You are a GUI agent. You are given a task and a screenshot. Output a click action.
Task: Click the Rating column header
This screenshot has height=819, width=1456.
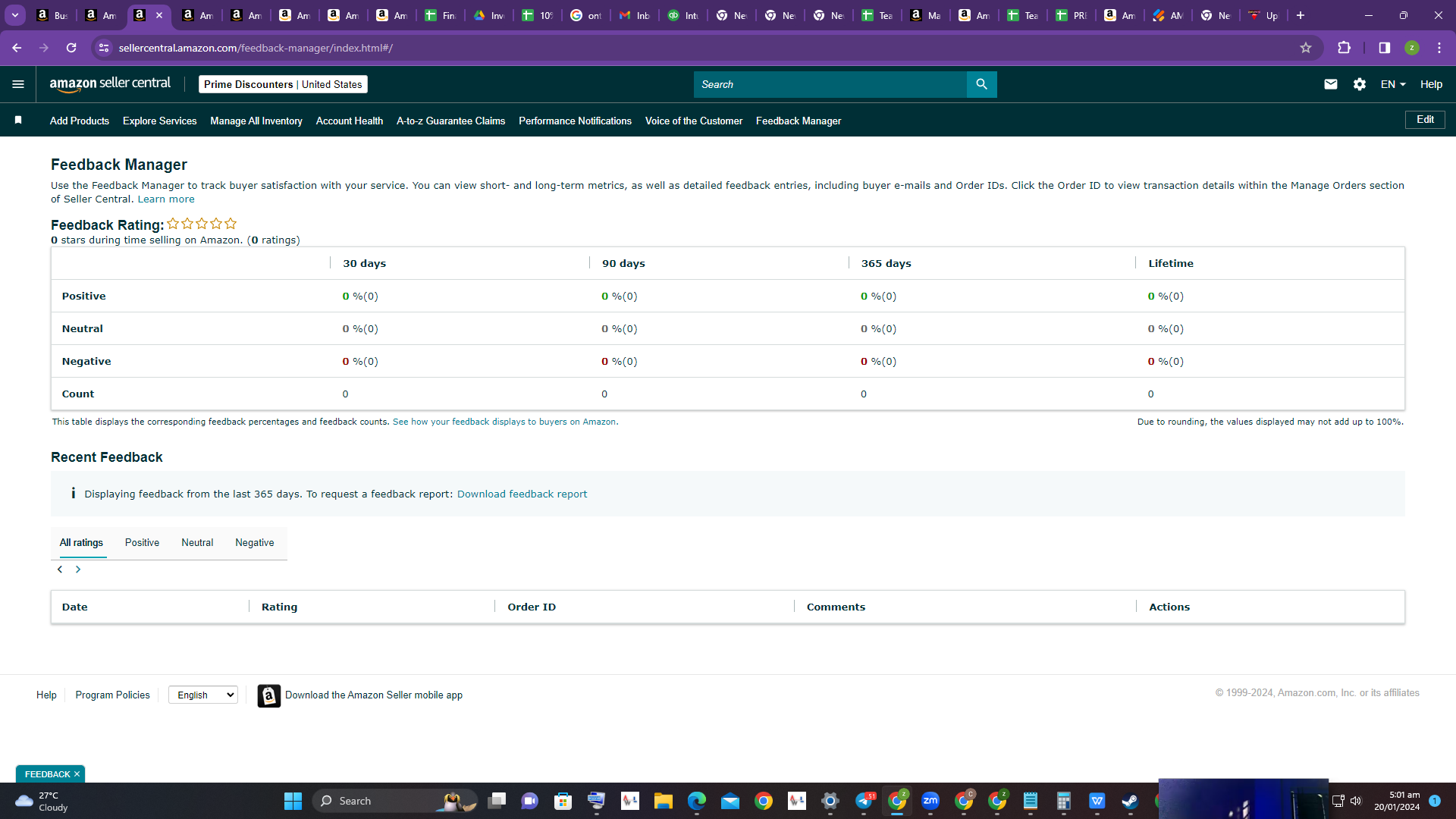(279, 607)
